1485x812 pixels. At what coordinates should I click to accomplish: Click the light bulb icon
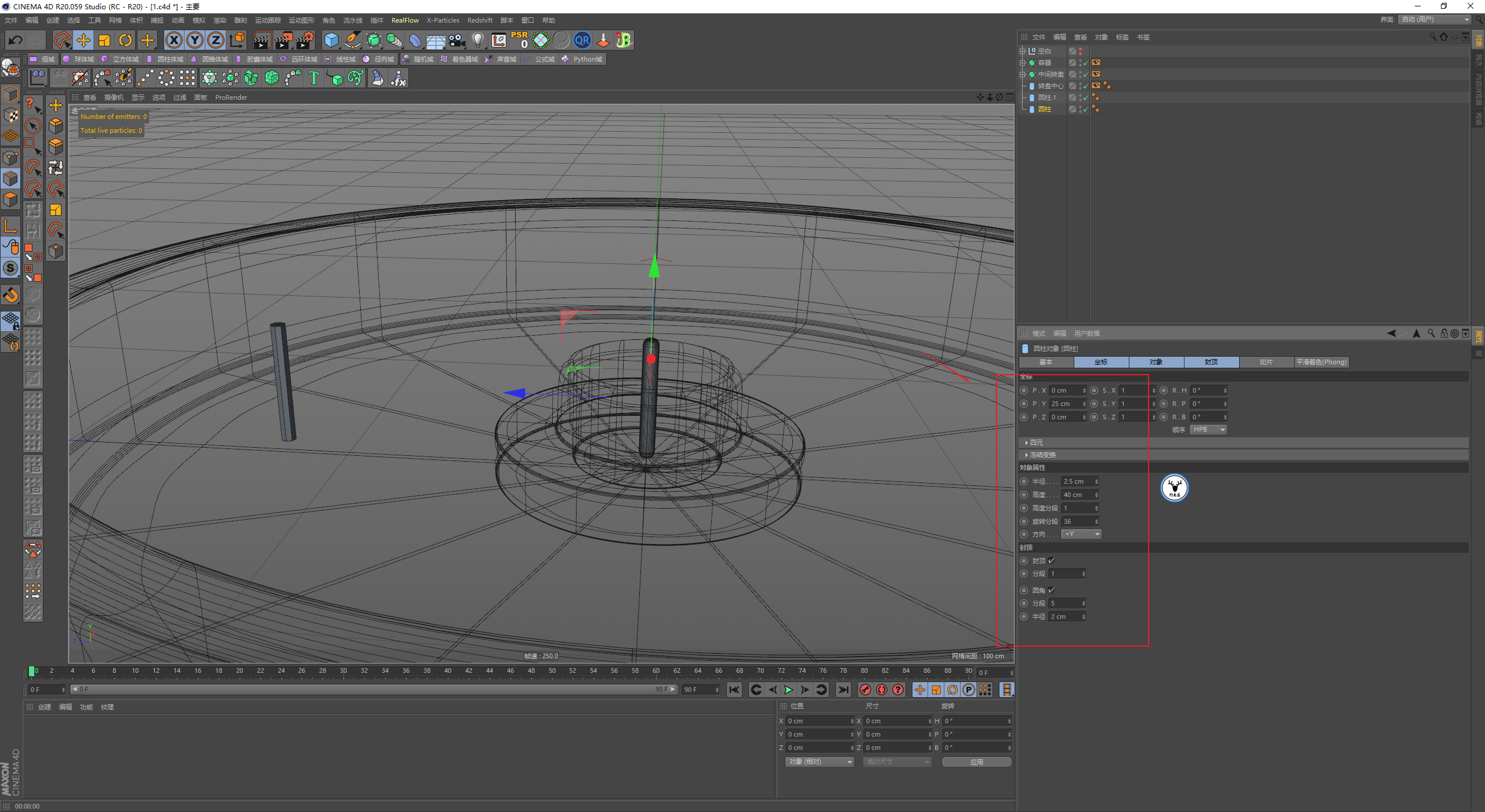[477, 40]
